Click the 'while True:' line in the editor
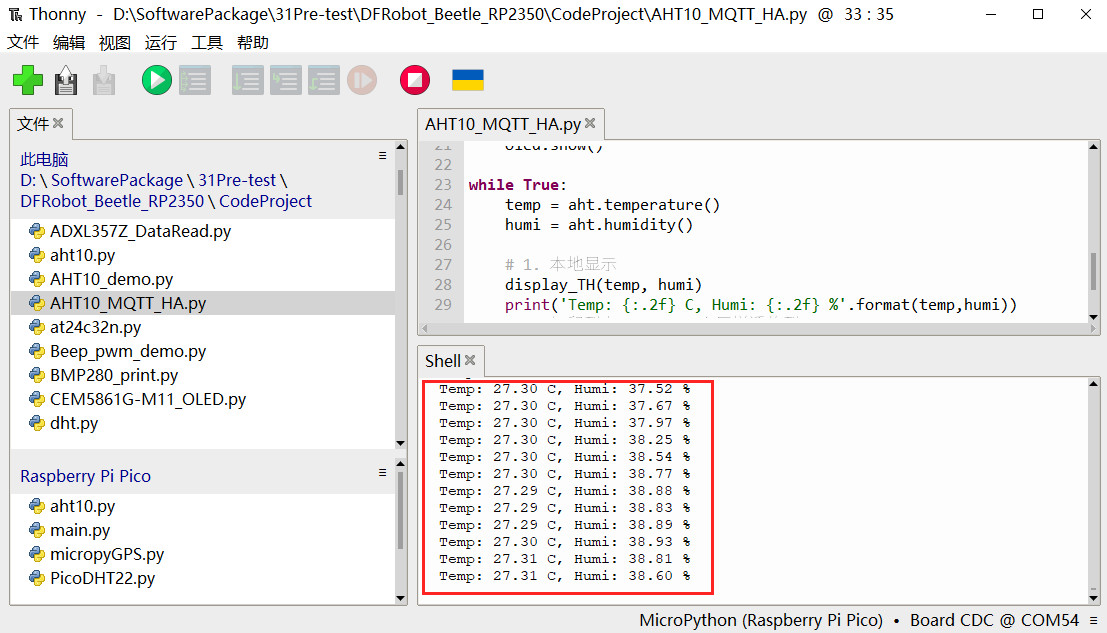Screen dimensions: 1107x633 point(517,185)
